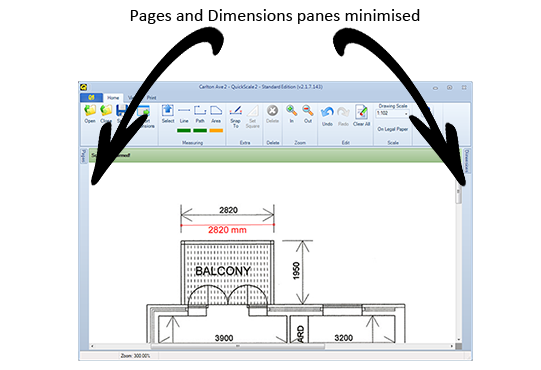Zoom In with the magnifier icon
This screenshot has height=370, width=541.
click(x=292, y=114)
